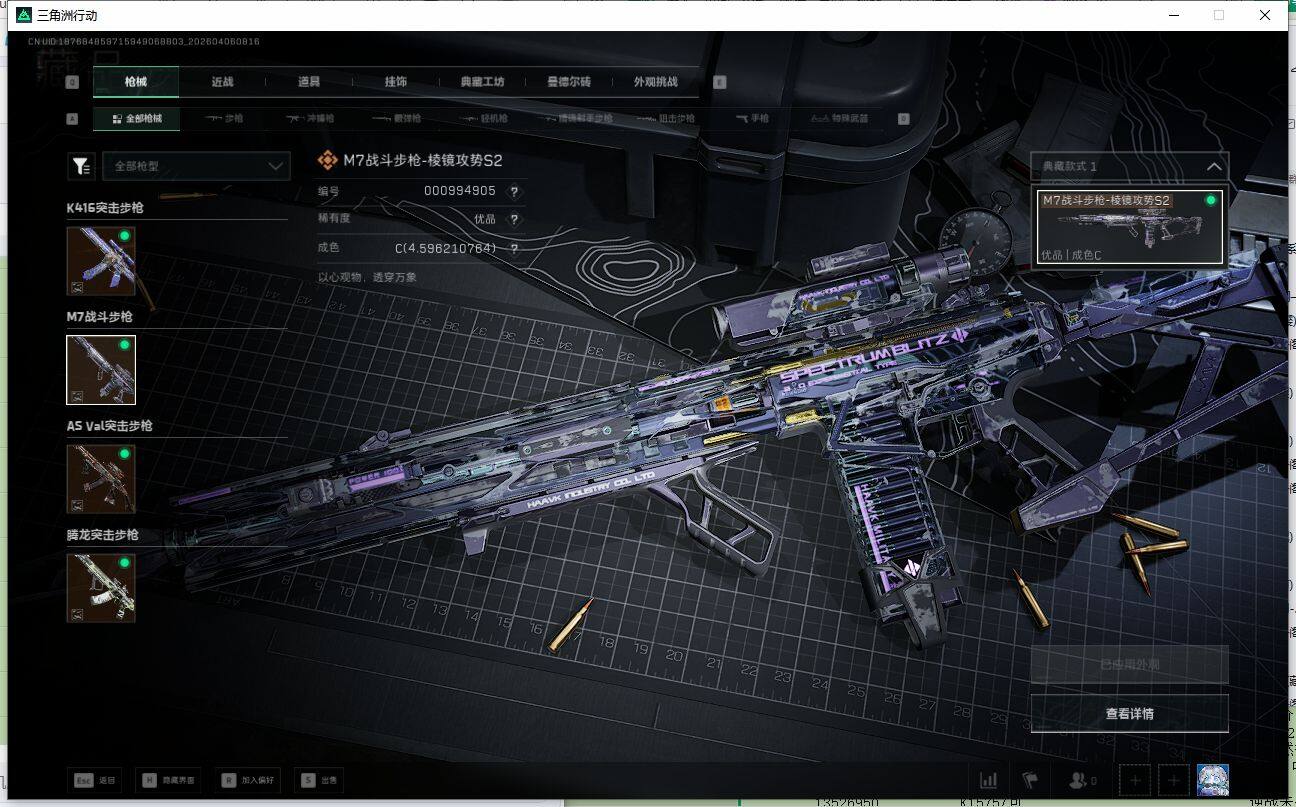Filter by 狙击步枪 category
1296x807 pixels.
pos(665,119)
